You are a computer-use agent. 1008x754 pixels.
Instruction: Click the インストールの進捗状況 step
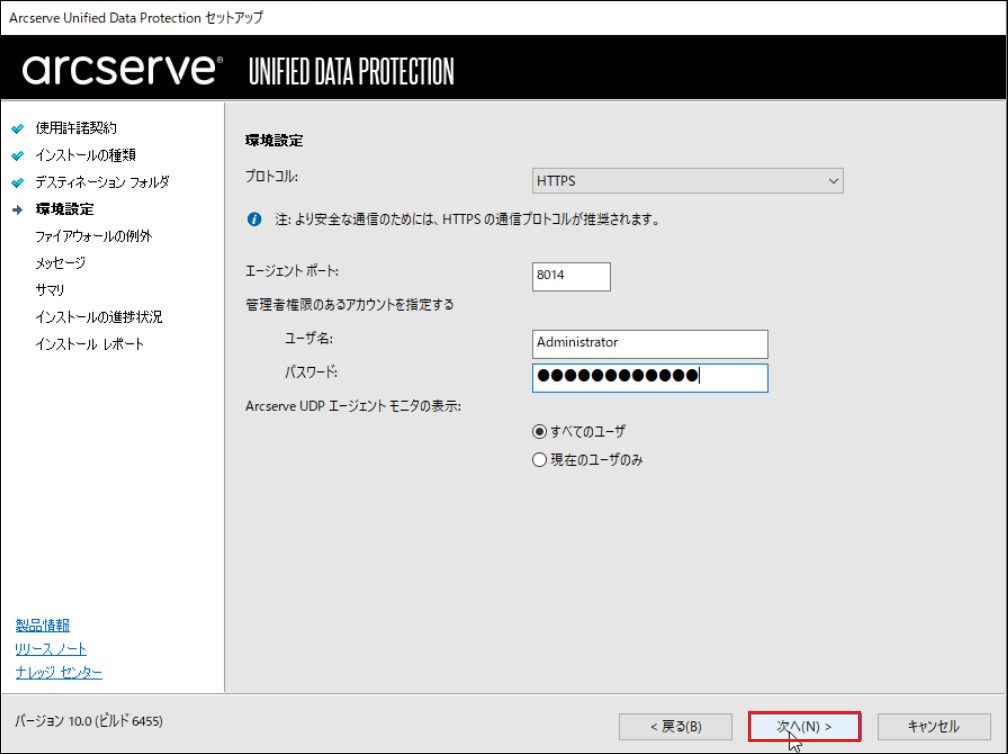(98, 317)
